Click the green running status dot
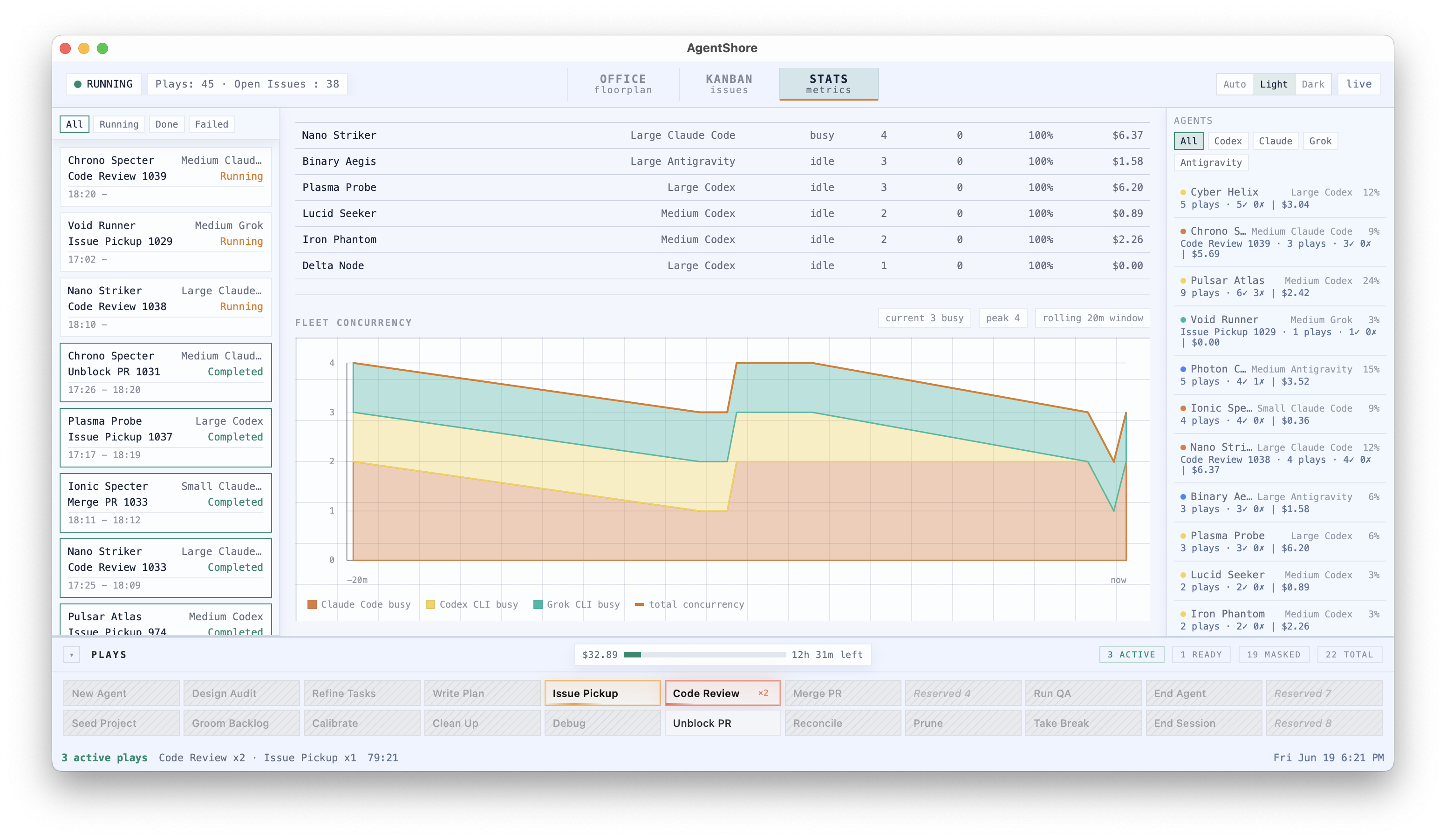The width and height of the screenshot is (1446, 840). [x=77, y=84]
